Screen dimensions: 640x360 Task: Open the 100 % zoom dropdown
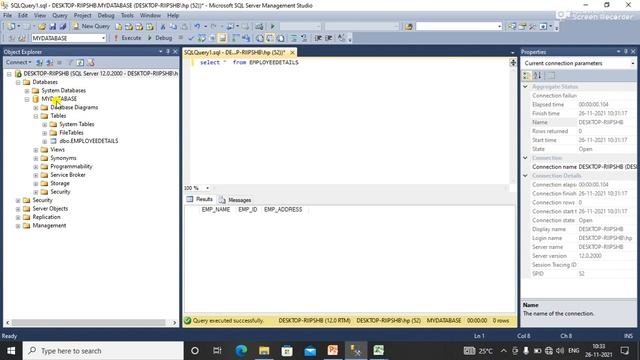coord(207,188)
